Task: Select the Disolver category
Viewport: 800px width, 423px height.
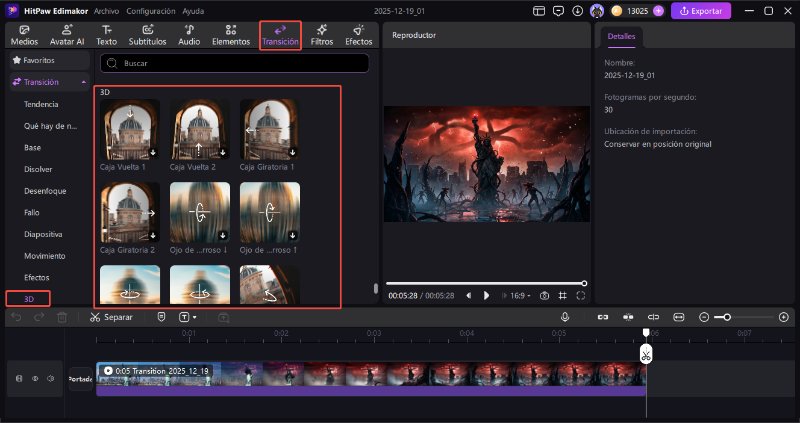Action: (38, 169)
